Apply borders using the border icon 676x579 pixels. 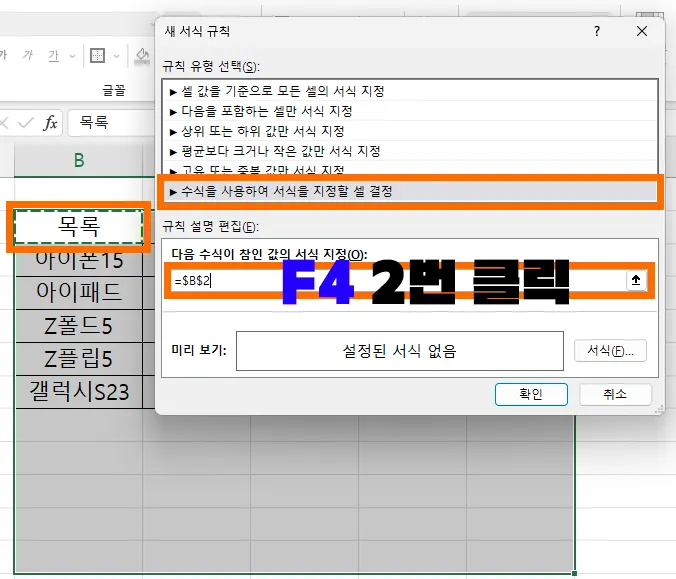97,56
